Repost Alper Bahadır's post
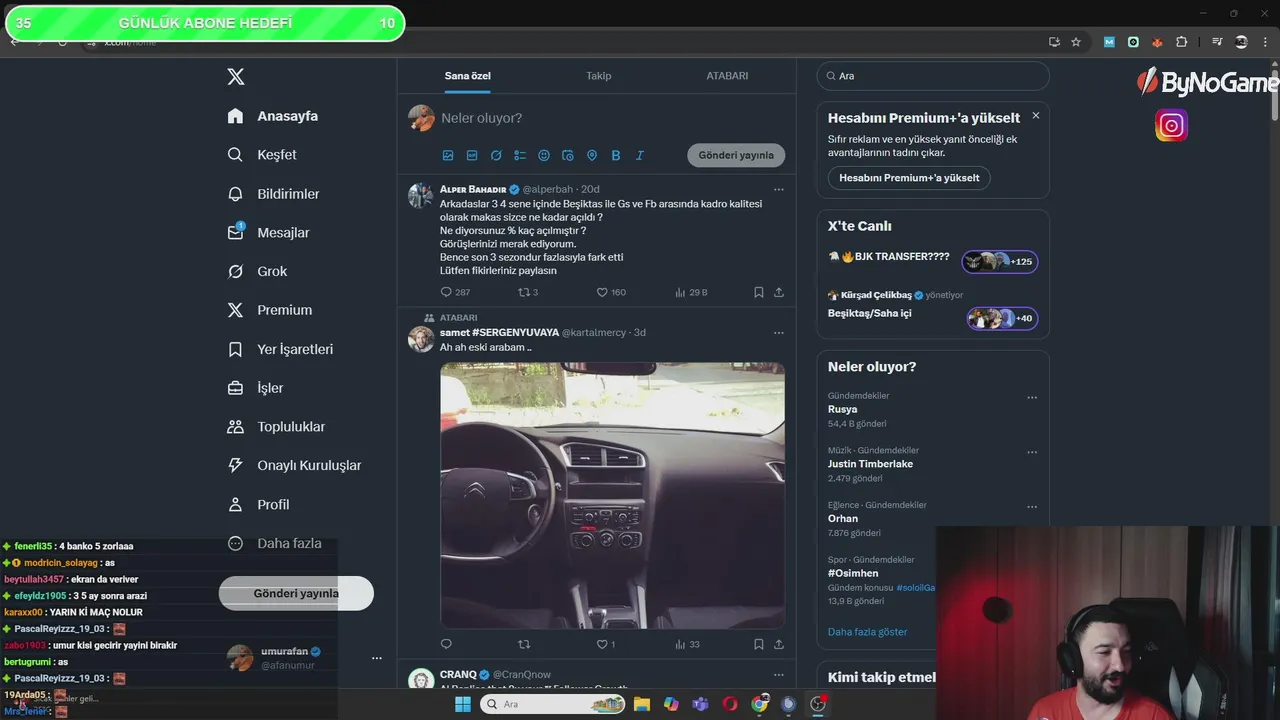1280x720 pixels. [528, 292]
